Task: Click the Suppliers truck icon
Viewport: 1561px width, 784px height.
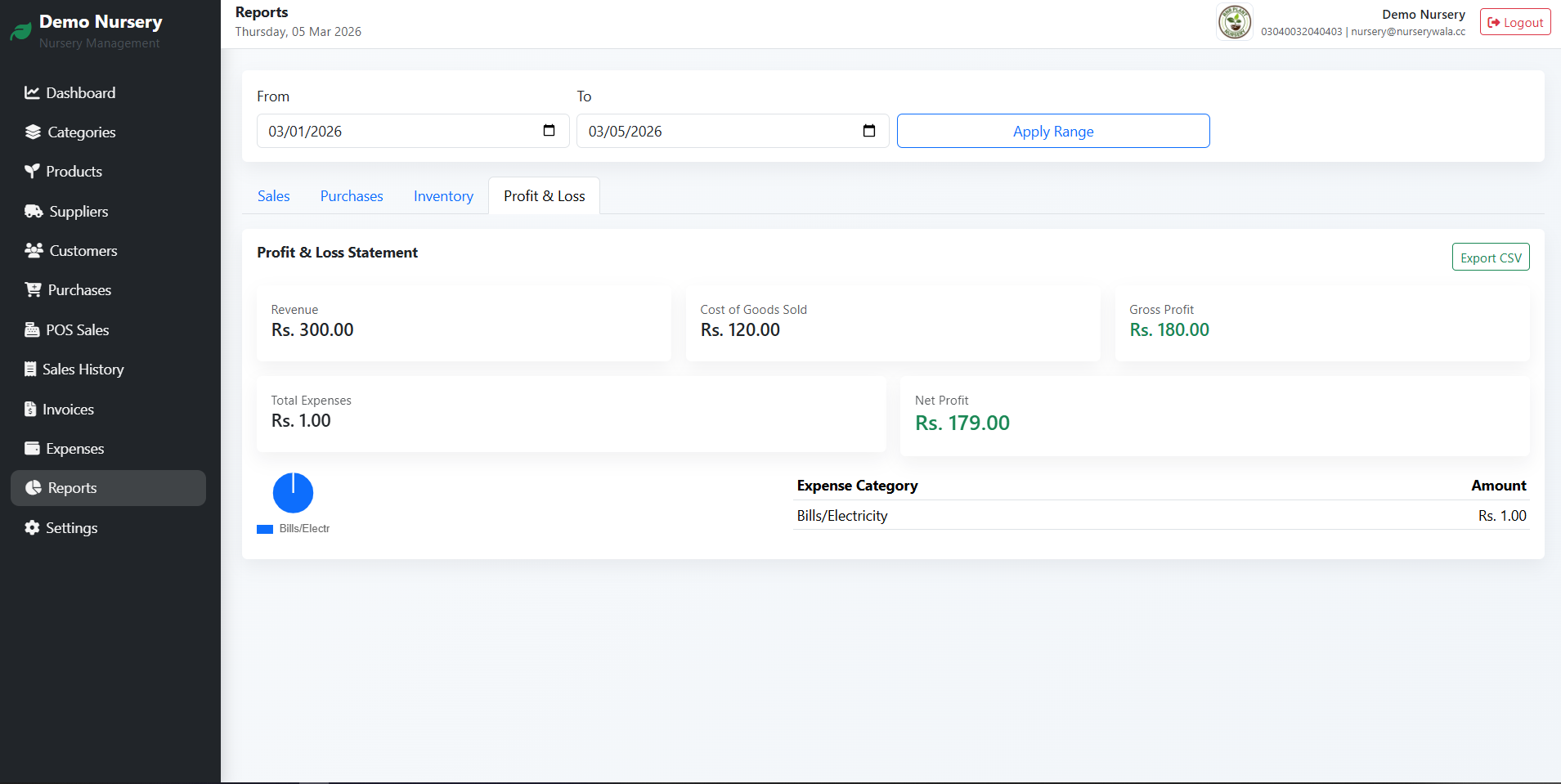Action: point(34,212)
